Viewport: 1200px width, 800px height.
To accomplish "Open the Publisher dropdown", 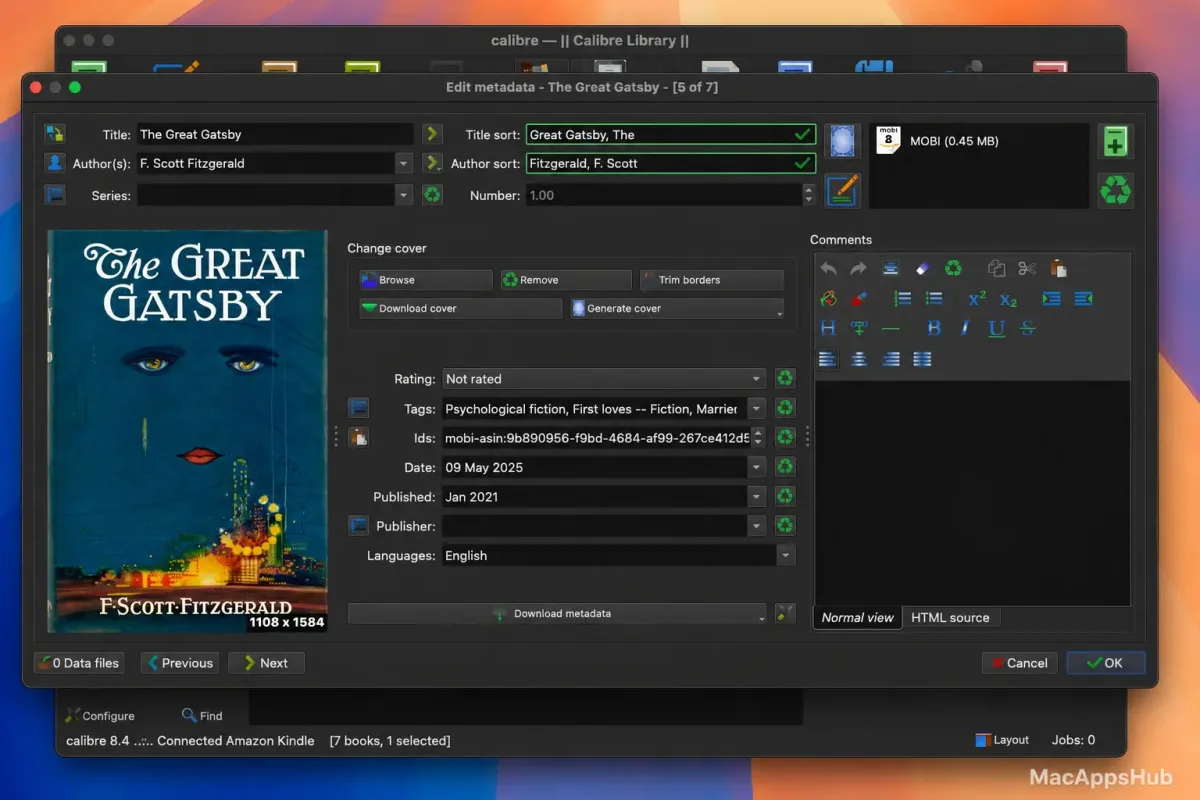I will click(757, 525).
